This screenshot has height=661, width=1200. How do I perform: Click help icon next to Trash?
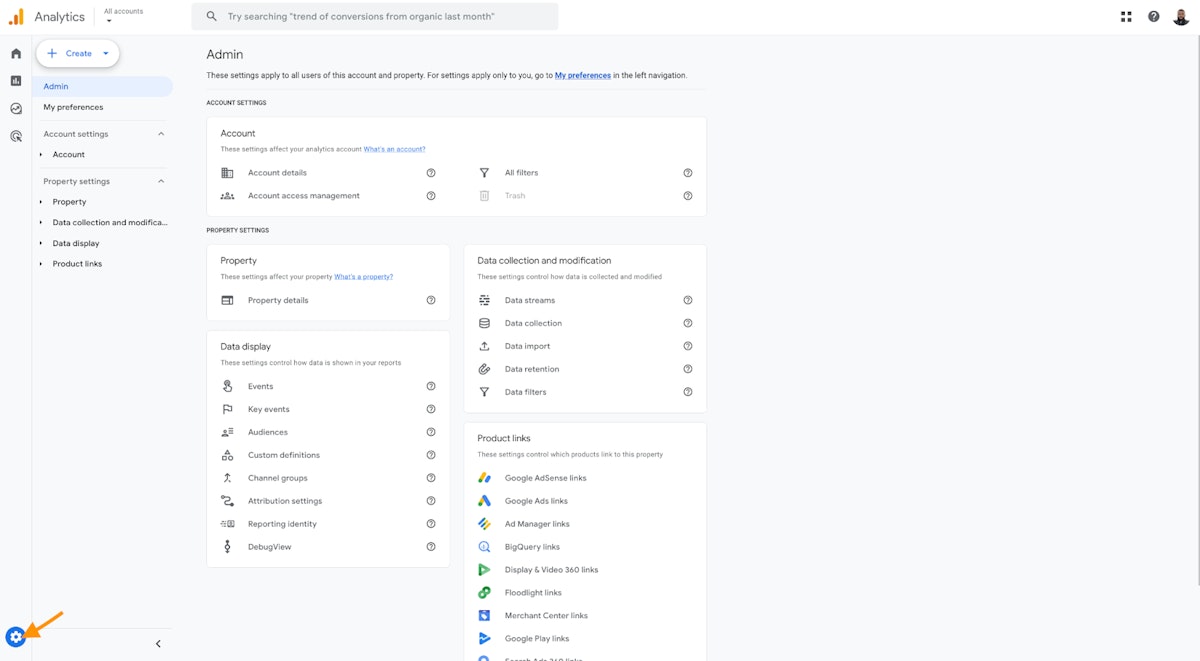[688, 196]
